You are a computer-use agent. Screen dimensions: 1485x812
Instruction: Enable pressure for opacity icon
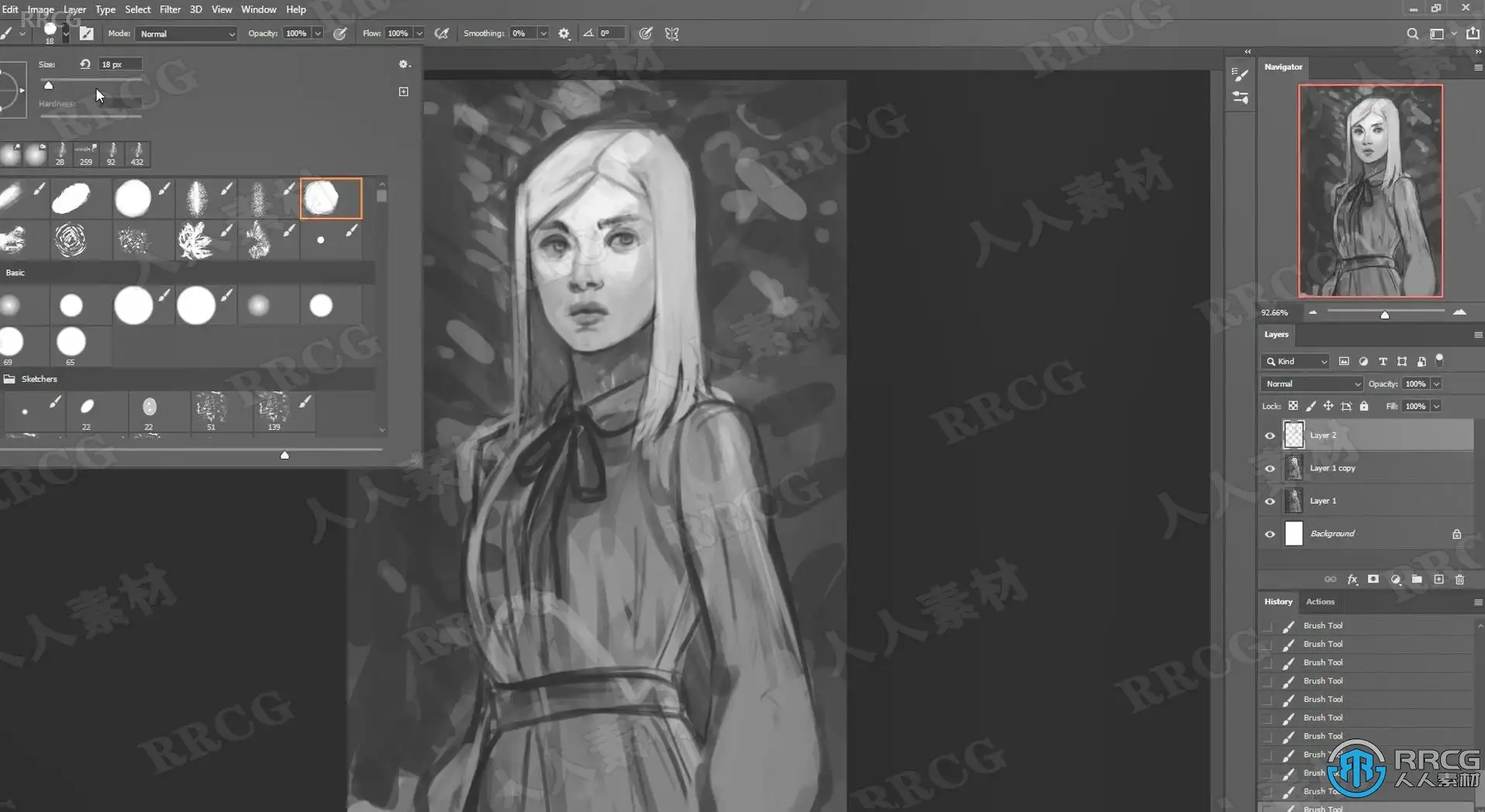[x=339, y=34]
